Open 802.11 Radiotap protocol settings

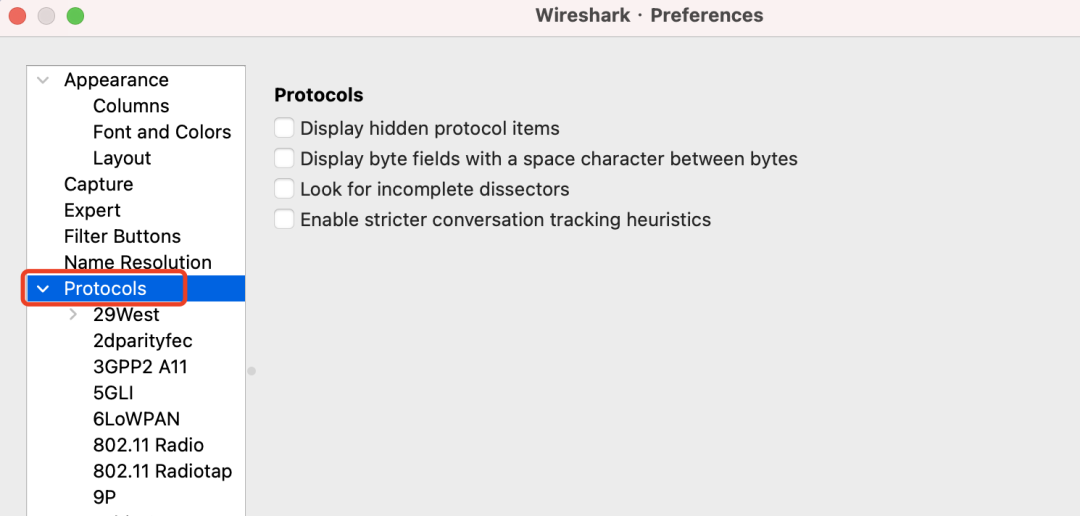coord(163,471)
